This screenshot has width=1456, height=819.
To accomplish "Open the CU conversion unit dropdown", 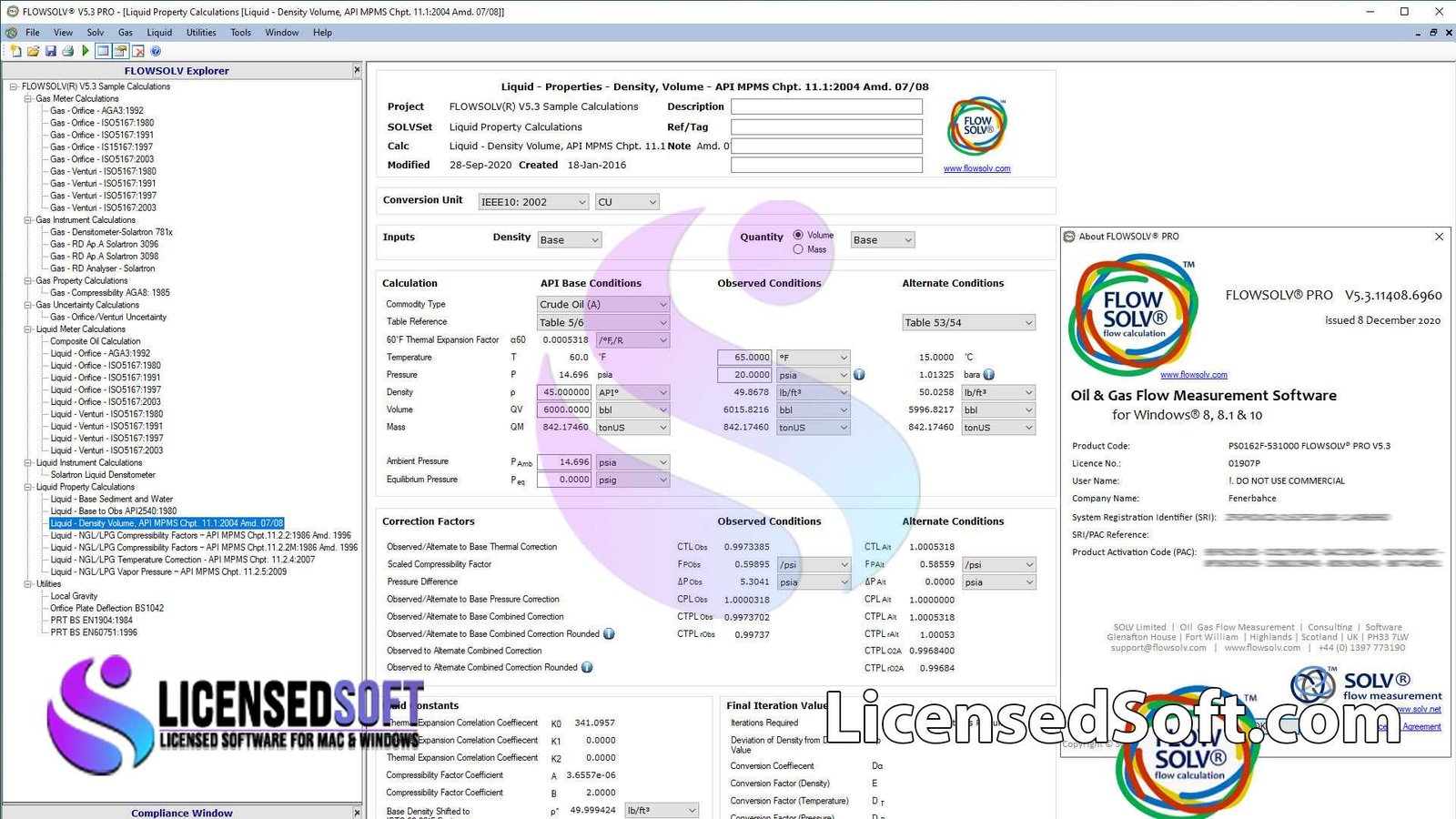I will tap(626, 202).
